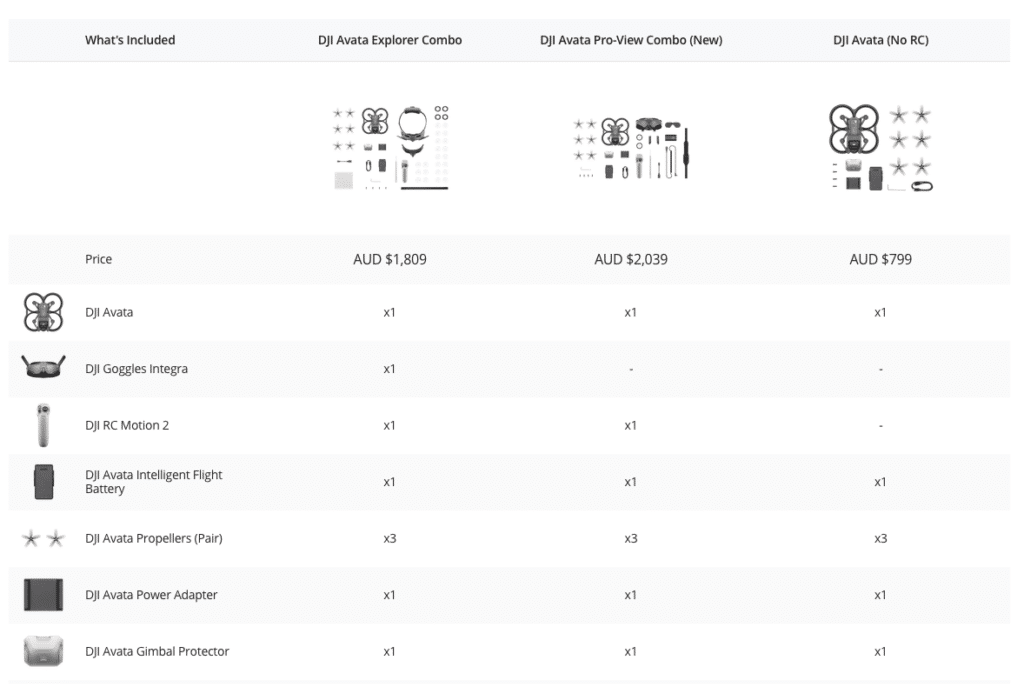Open the Explorer Combo product image
This screenshot has width=1024, height=687.
pyautogui.click(x=390, y=147)
